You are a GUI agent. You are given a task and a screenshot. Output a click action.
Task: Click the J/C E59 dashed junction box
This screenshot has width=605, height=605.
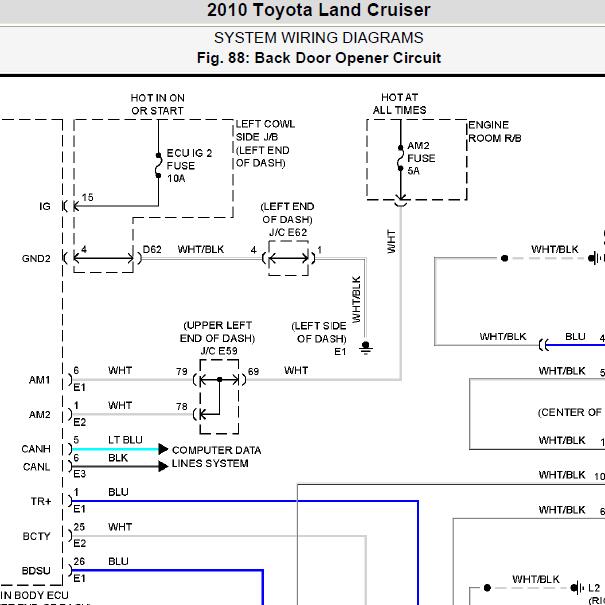click(x=219, y=397)
